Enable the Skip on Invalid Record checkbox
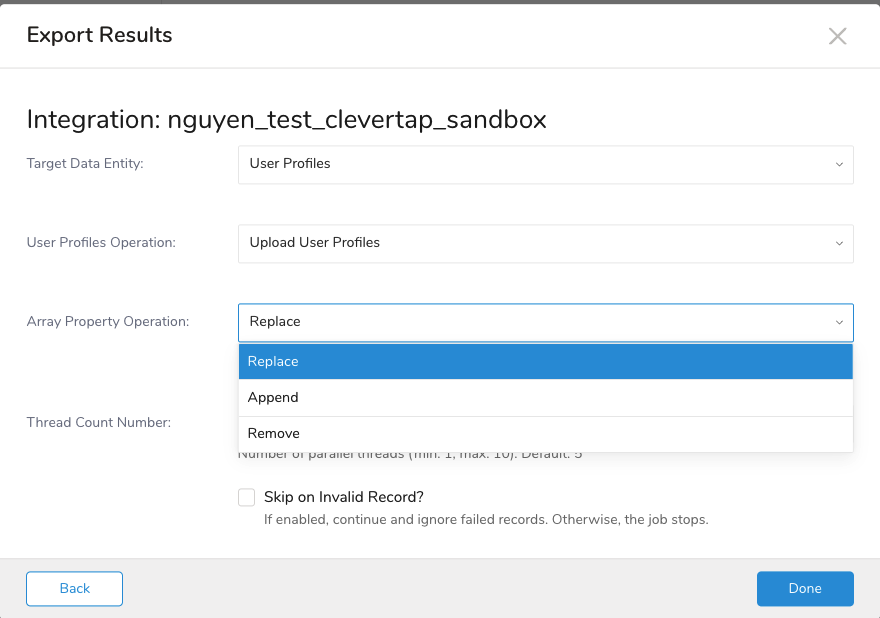The width and height of the screenshot is (880, 618). [246, 497]
